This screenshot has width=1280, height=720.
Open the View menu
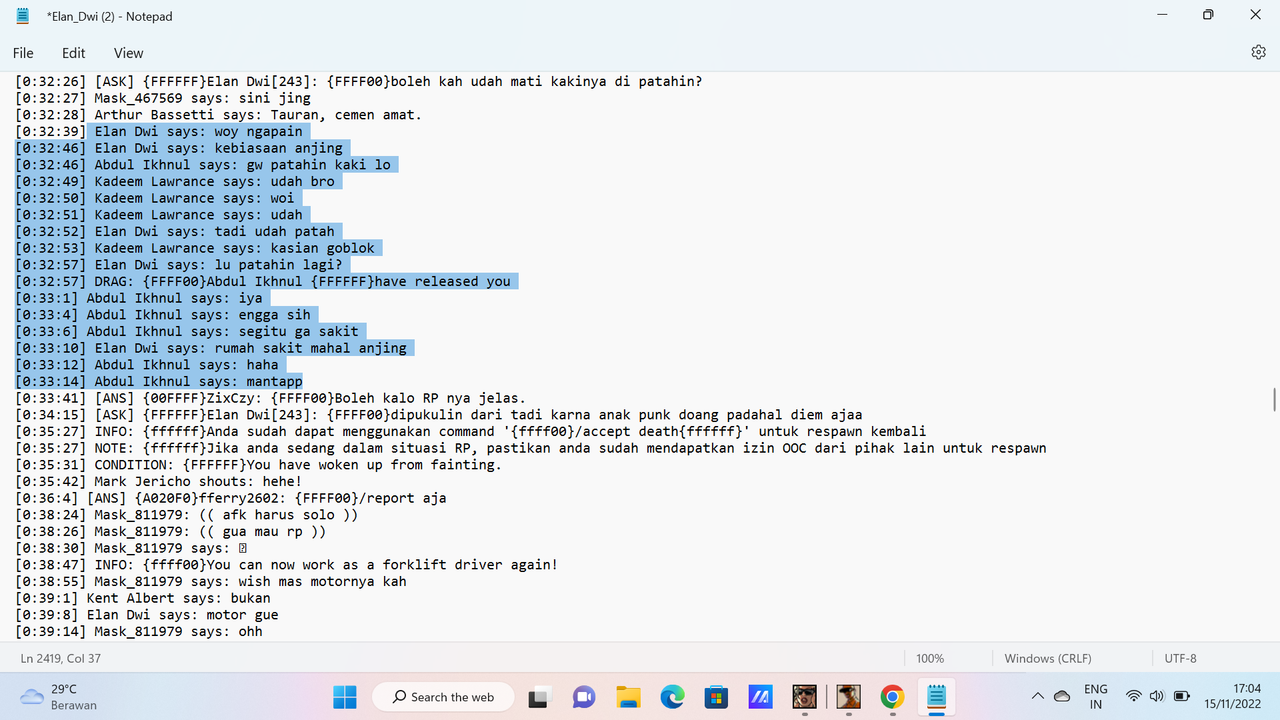pos(128,53)
